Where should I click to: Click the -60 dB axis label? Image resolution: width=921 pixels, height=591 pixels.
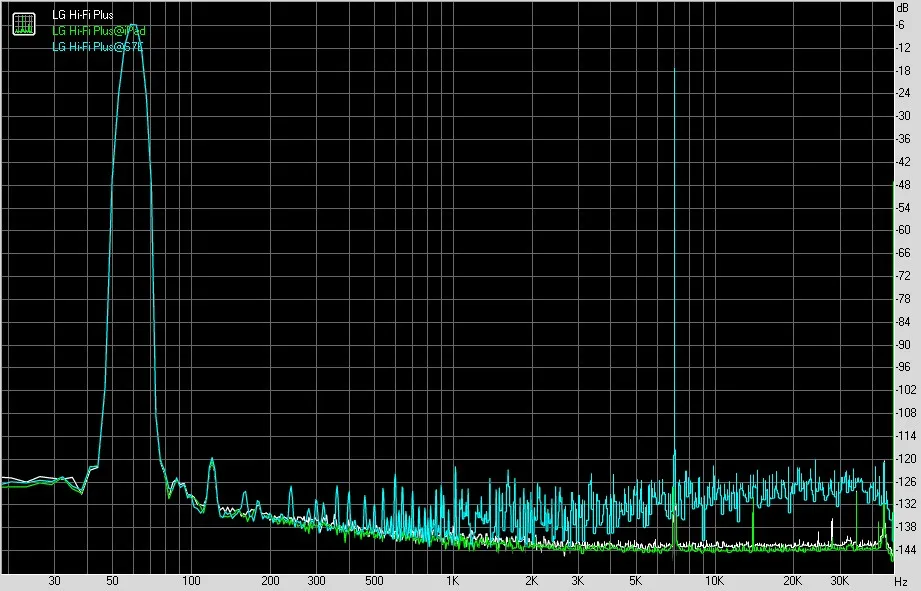903,230
